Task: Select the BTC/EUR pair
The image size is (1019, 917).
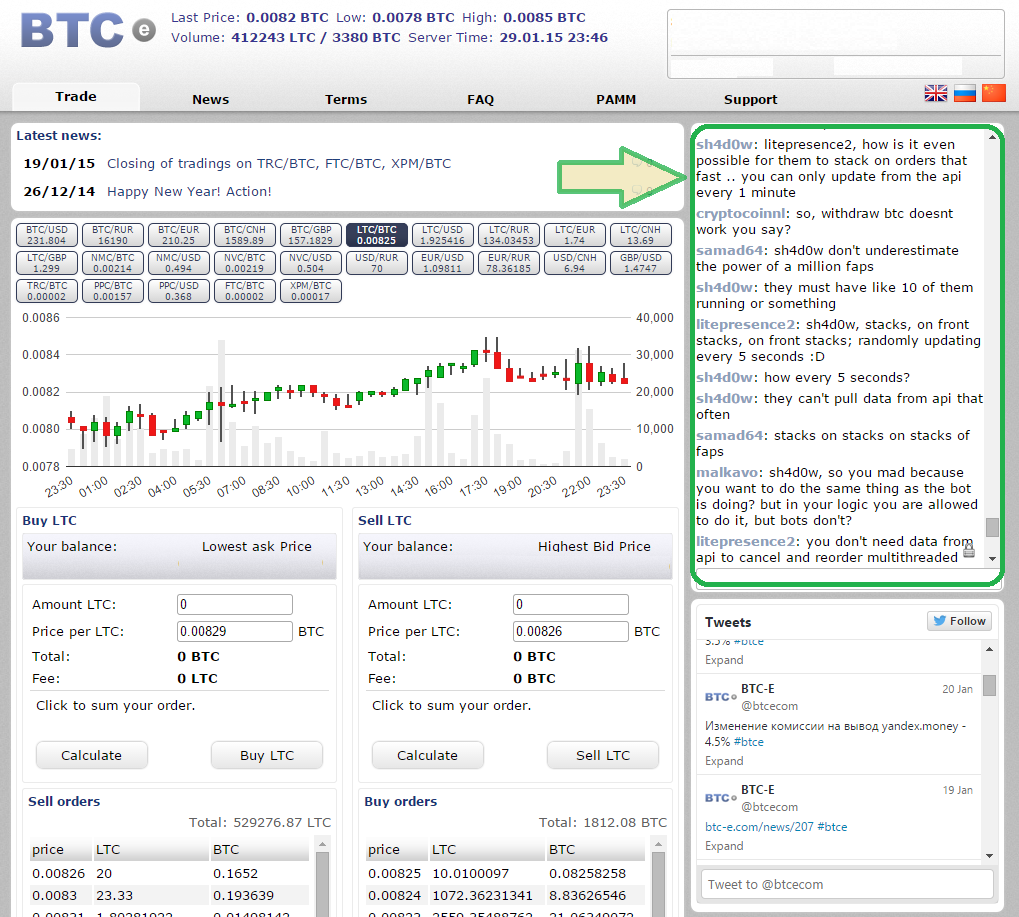Action: pyautogui.click(x=179, y=235)
